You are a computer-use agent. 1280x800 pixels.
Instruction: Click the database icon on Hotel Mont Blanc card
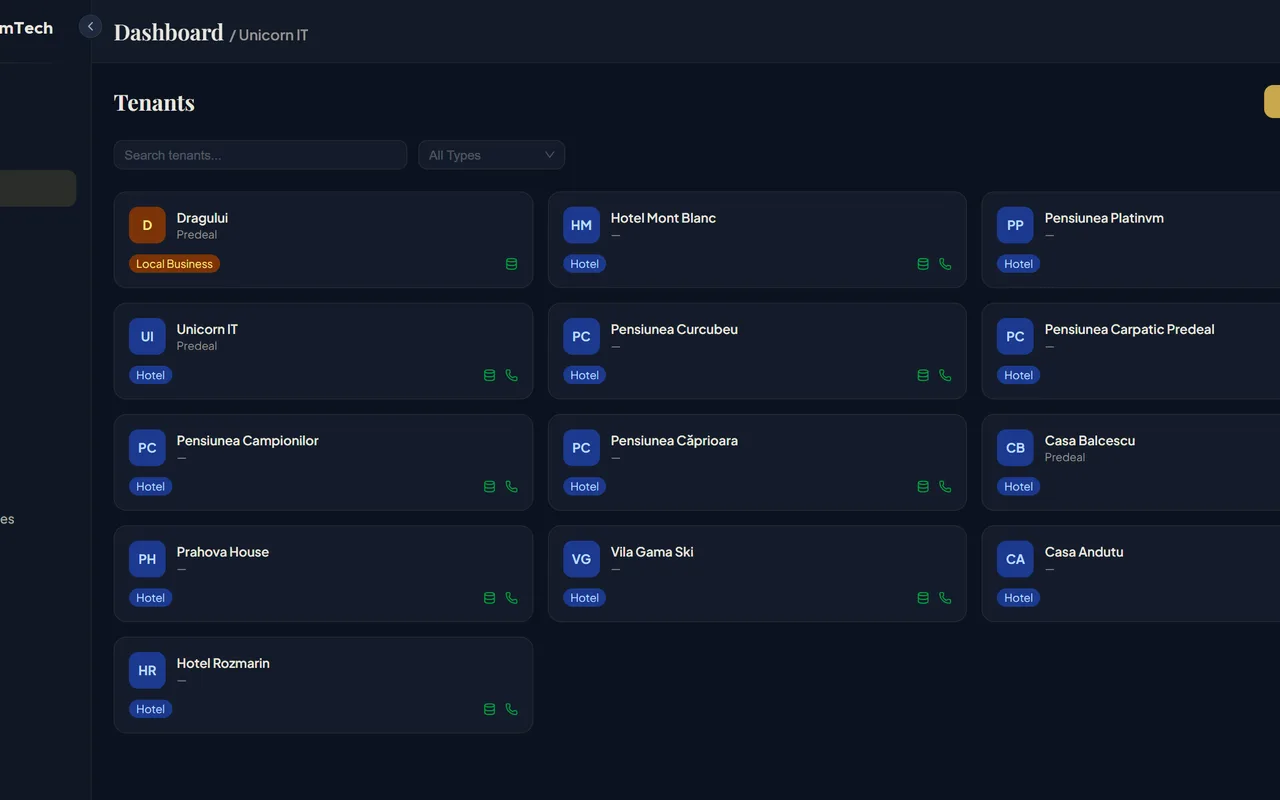click(x=923, y=264)
